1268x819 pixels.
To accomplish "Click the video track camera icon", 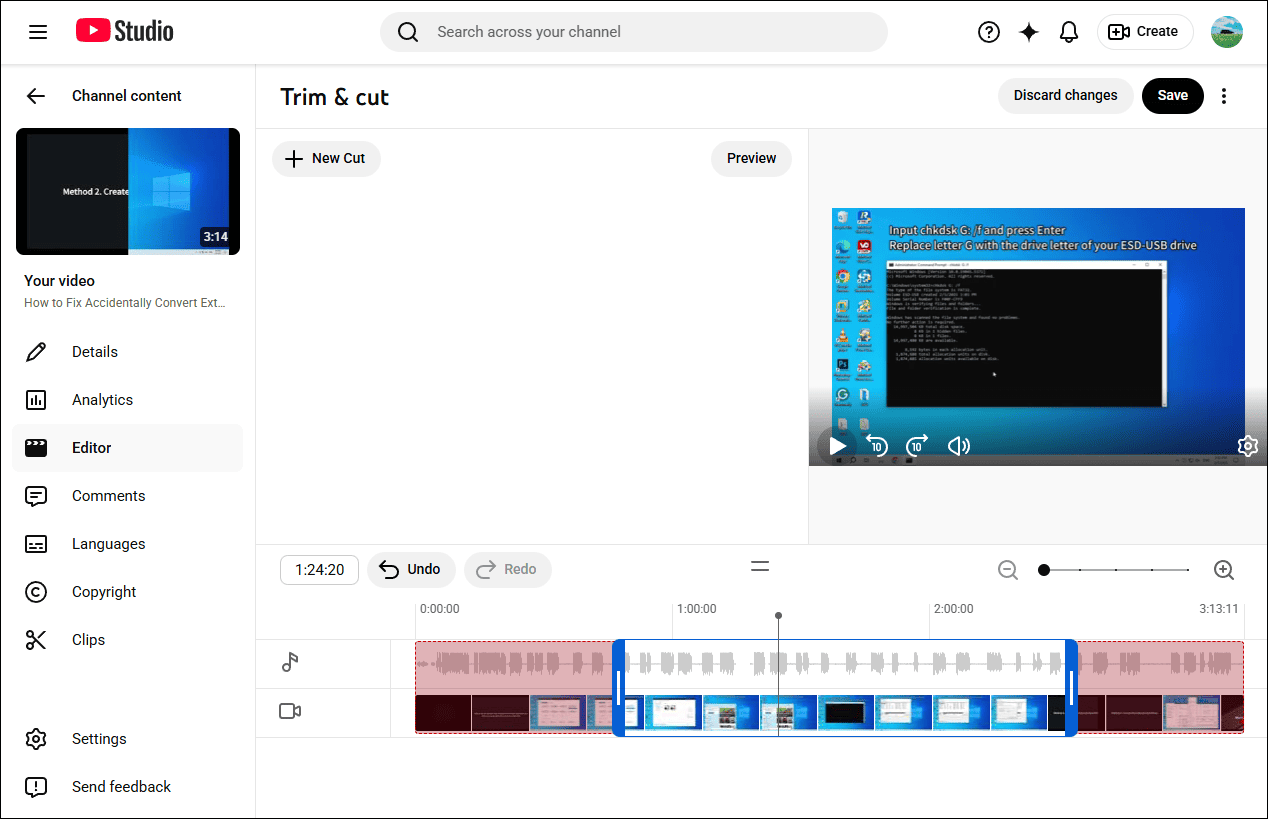I will coord(290,711).
